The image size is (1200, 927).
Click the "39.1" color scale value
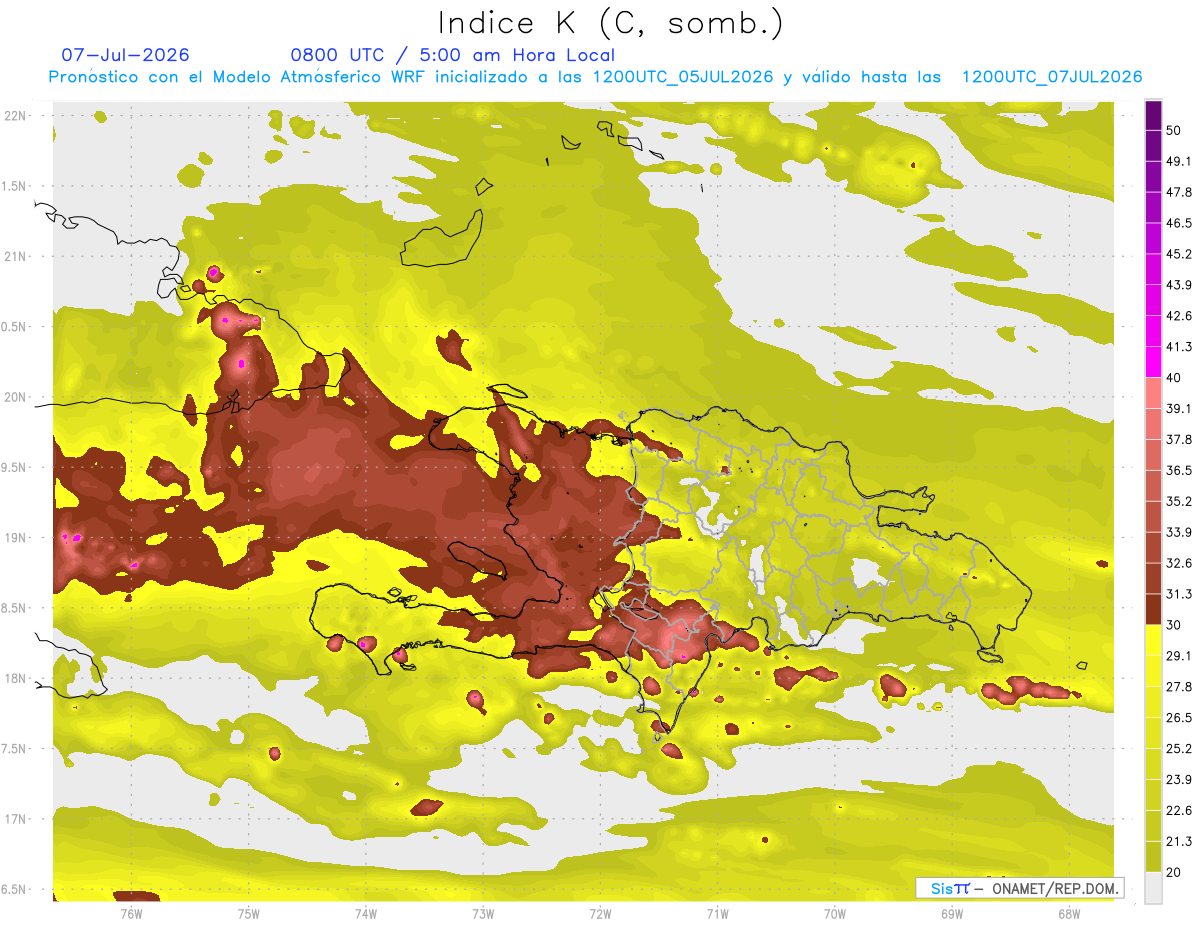[x=1179, y=408]
